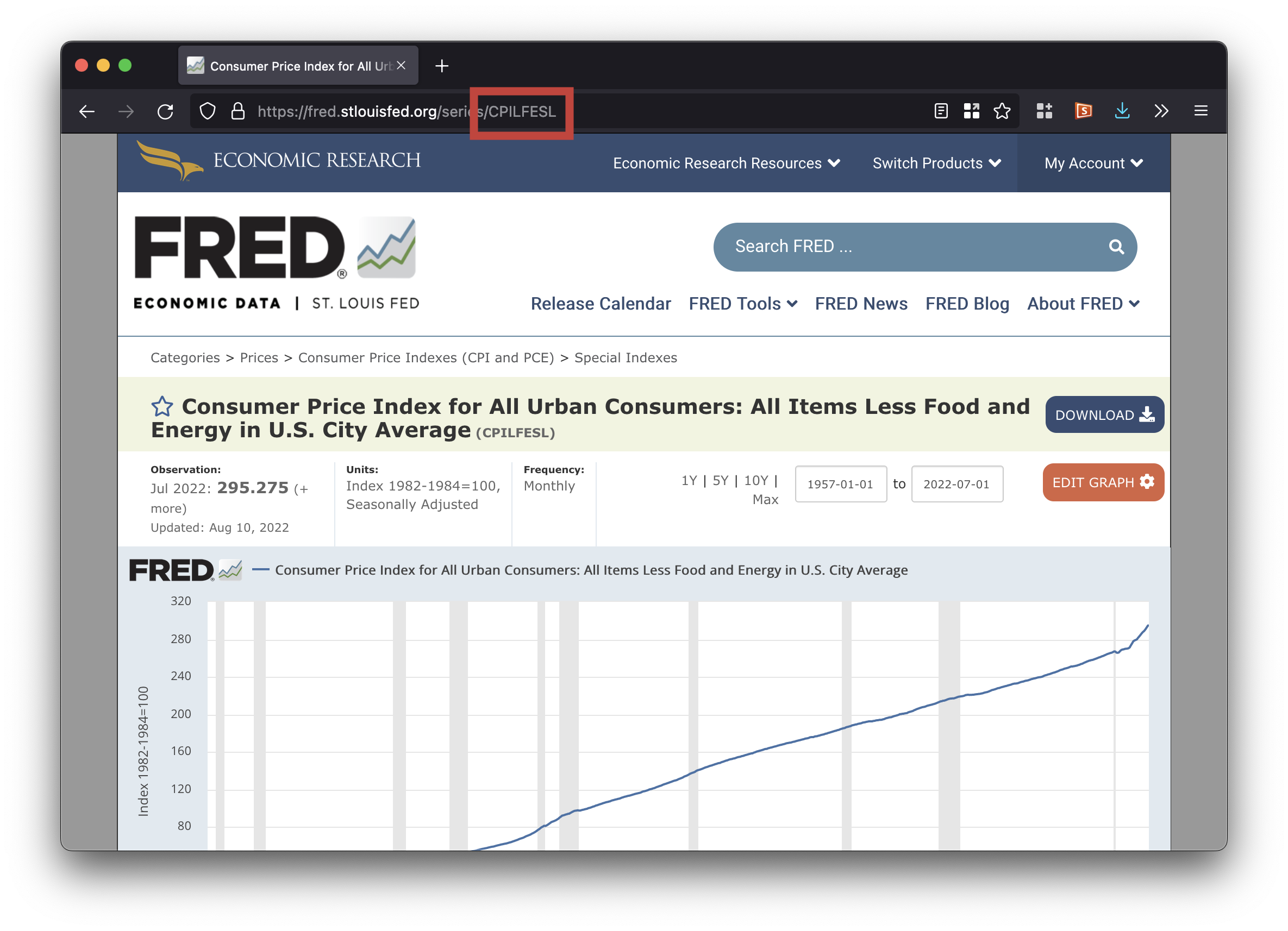1288x931 pixels.
Task: Bookmark page with the toolbar star icon
Action: point(1002,111)
